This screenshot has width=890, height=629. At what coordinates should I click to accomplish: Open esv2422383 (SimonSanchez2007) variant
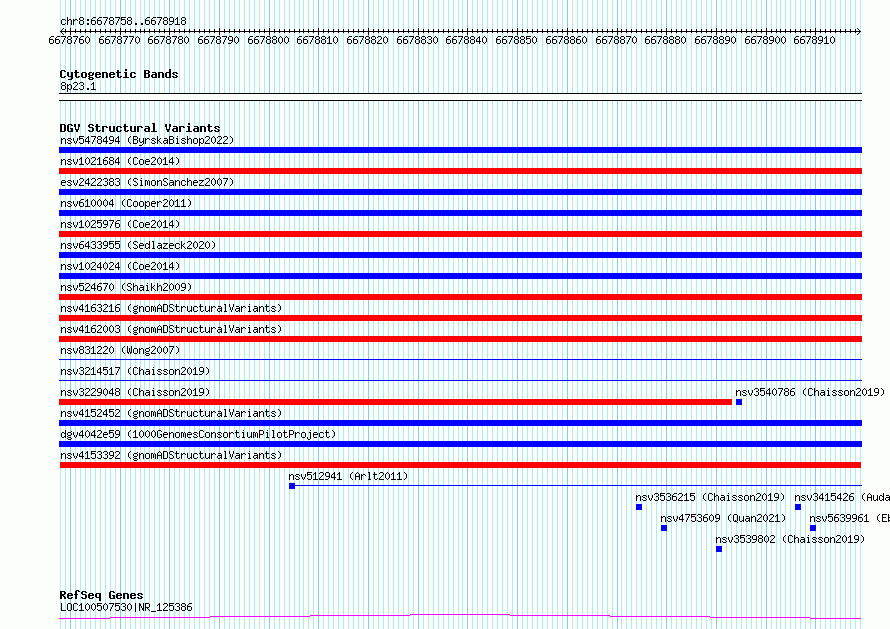pyautogui.click(x=147, y=182)
